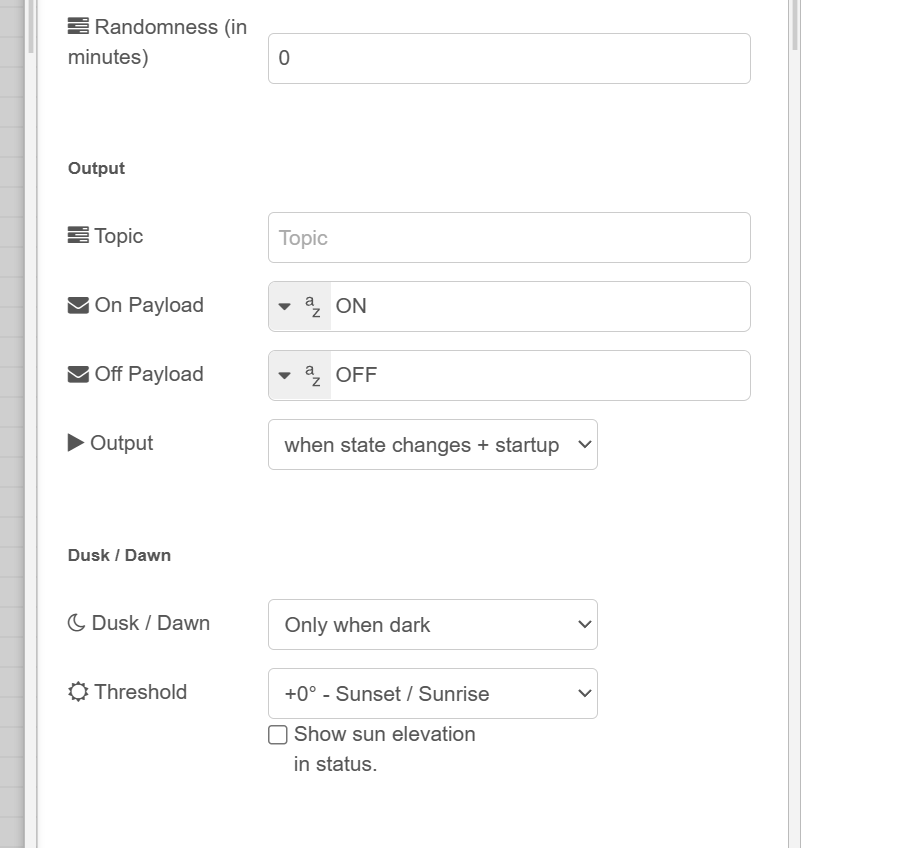Click into the Topic text field
Image resolution: width=924 pixels, height=848 pixels.
(509, 238)
